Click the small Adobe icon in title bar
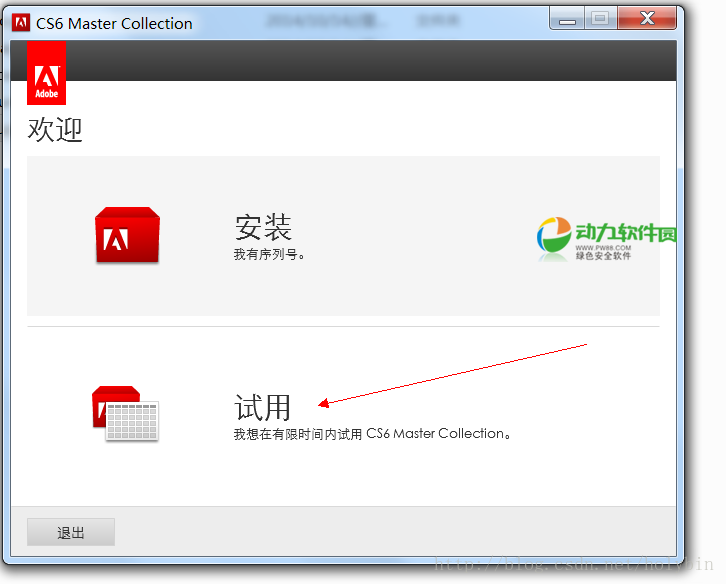Viewport: 726px width, 584px height. [21, 23]
